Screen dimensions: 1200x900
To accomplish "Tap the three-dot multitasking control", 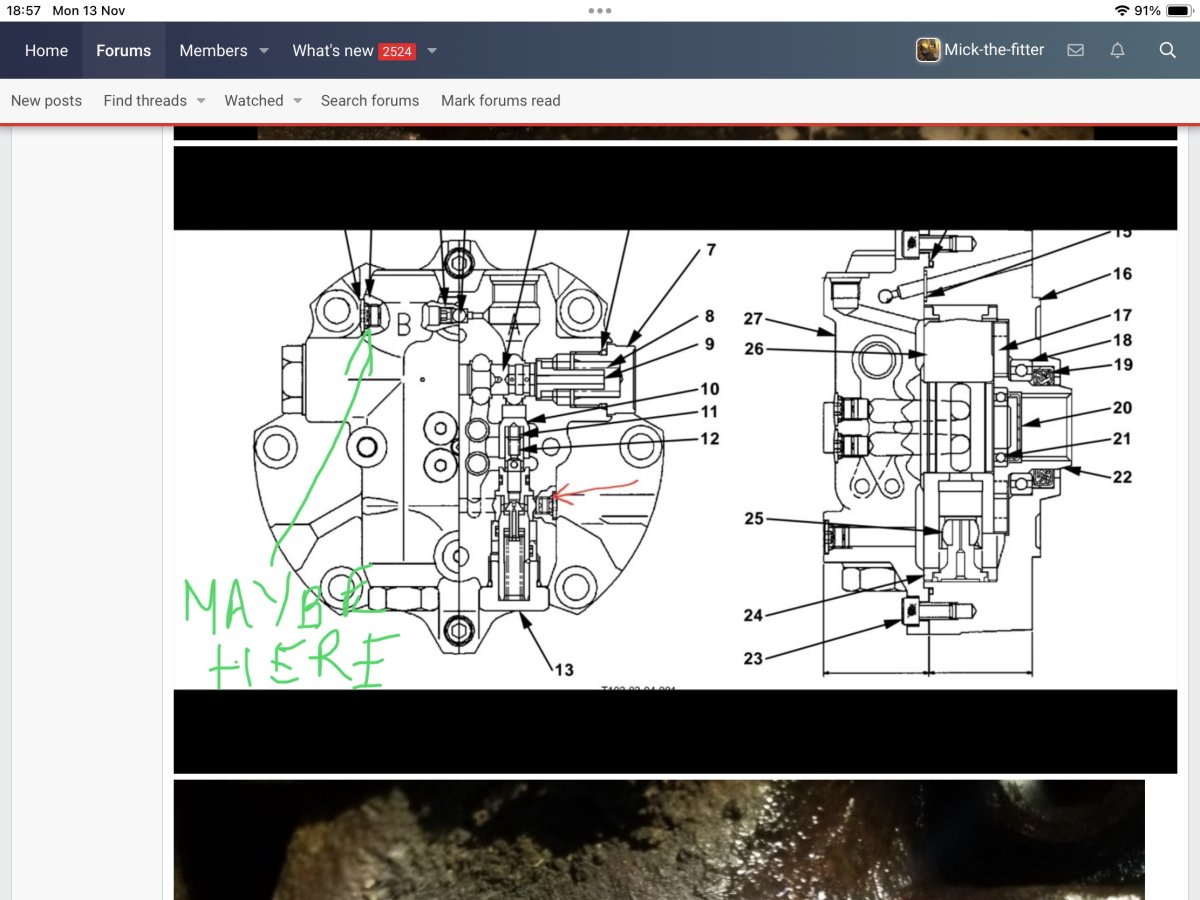I will click(600, 10).
